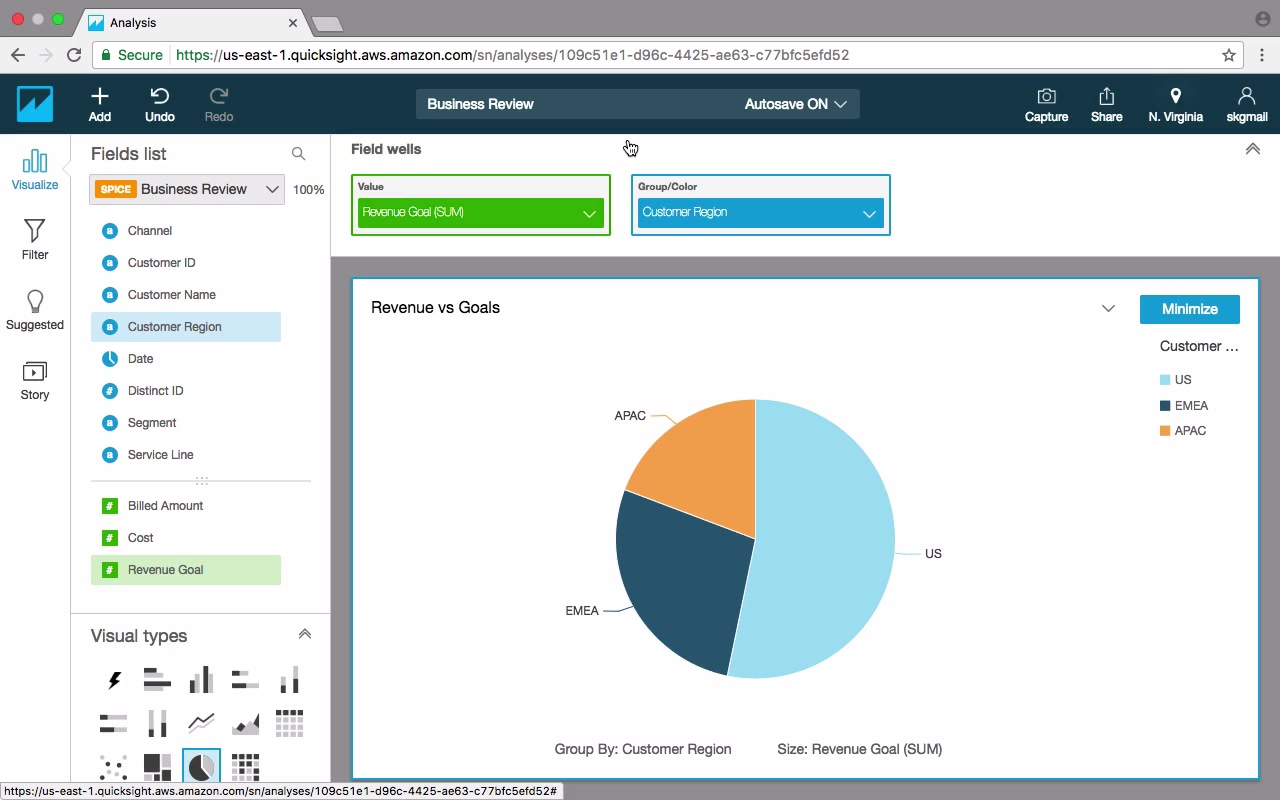Open the Suggested insights panel
The image size is (1280, 800).
(x=35, y=309)
